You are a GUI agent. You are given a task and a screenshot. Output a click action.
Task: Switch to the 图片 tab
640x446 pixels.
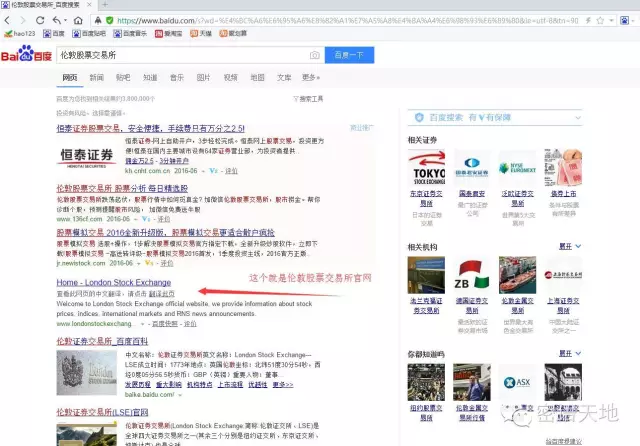tap(203, 78)
